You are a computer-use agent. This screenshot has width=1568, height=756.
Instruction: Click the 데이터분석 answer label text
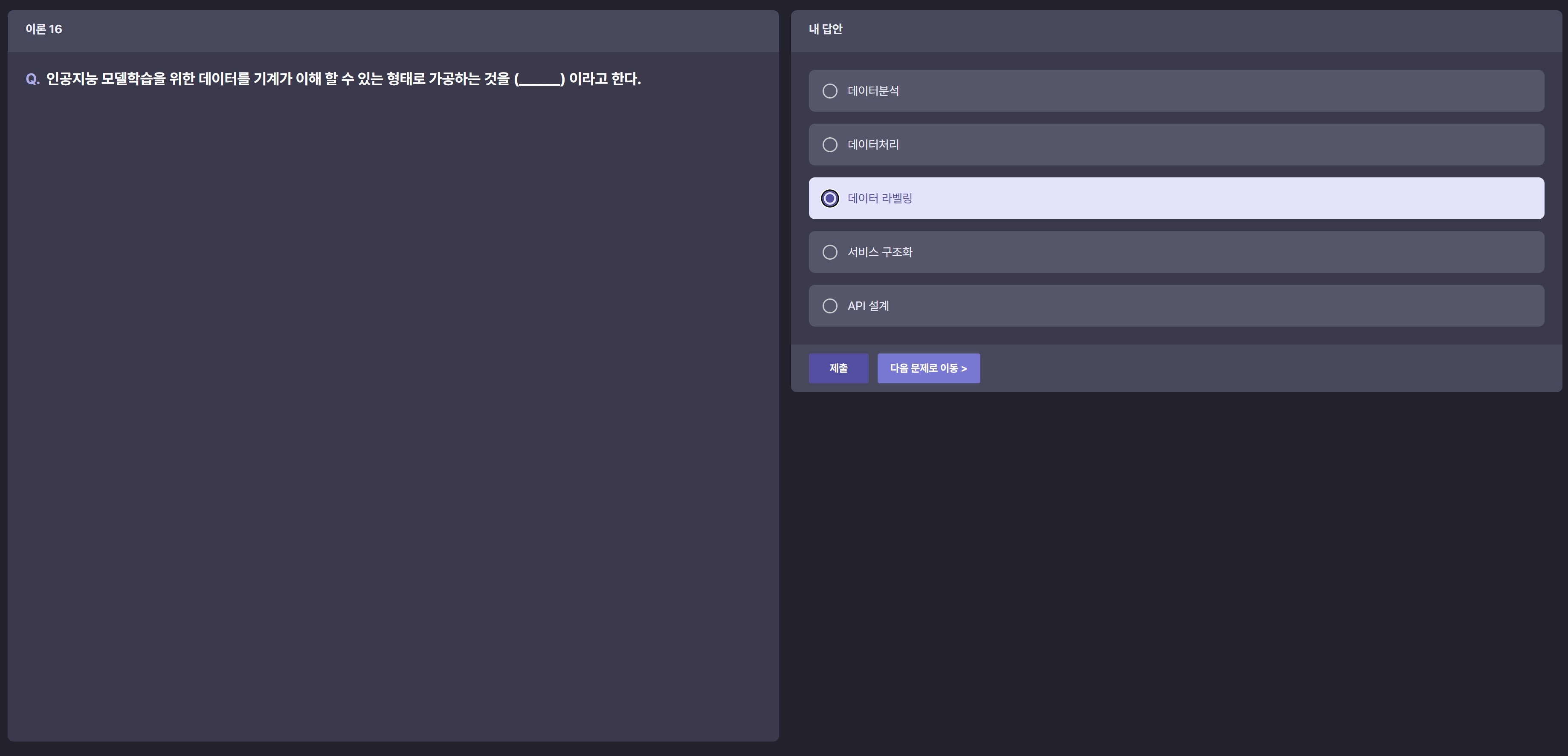pos(873,91)
